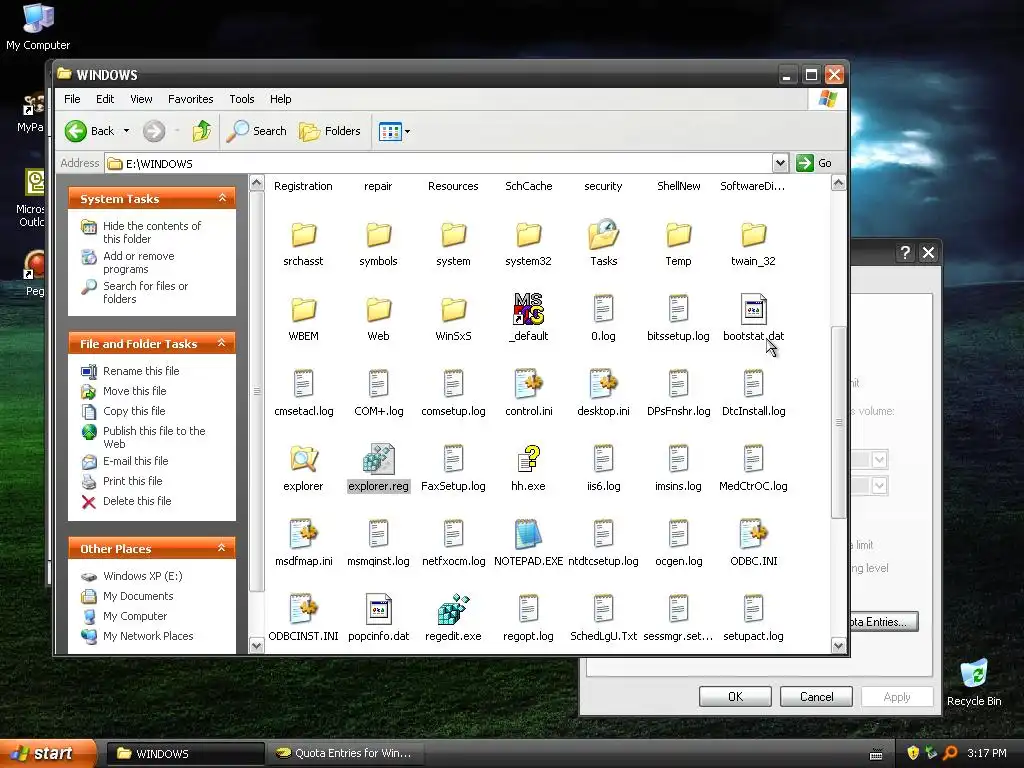Select the desktop.ini file icon
This screenshot has width=1024, height=768.
coord(603,384)
